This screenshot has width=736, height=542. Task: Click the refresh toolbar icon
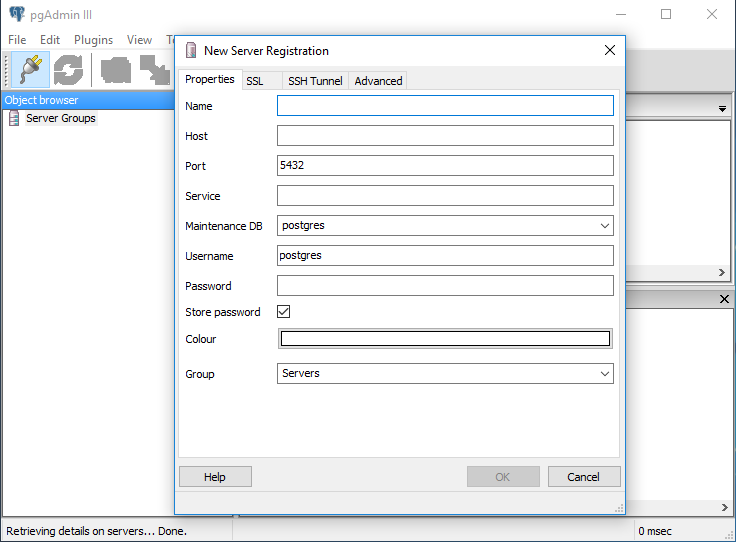pyautogui.click(x=69, y=70)
